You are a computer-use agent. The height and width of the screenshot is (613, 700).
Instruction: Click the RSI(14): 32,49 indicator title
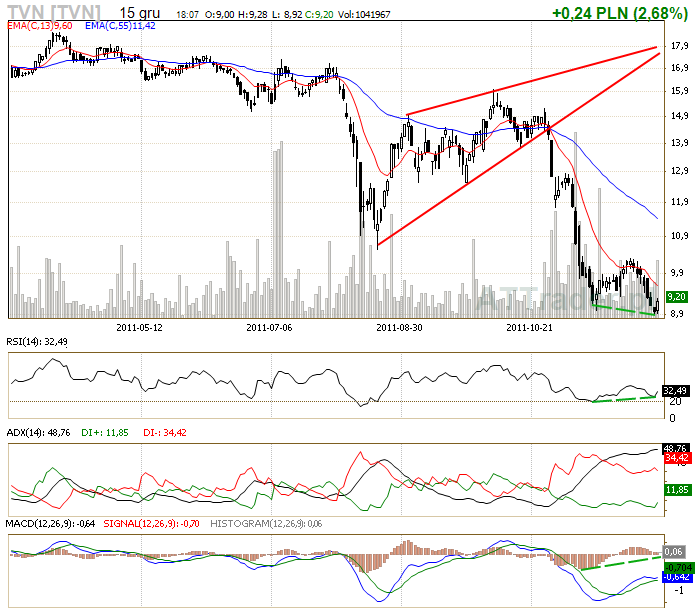37,342
